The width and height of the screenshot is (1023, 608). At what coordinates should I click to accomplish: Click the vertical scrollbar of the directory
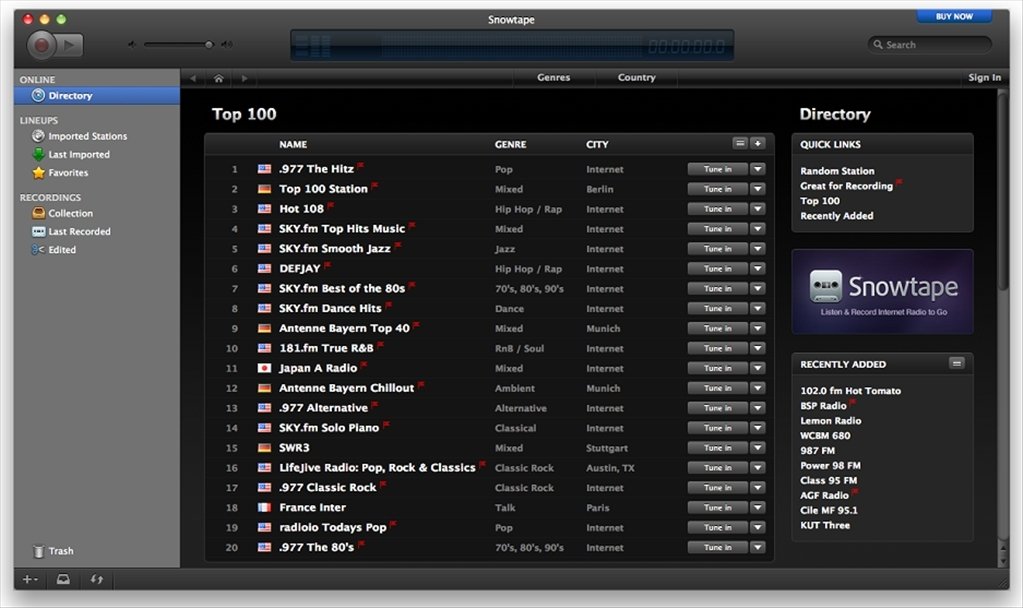[1003, 192]
